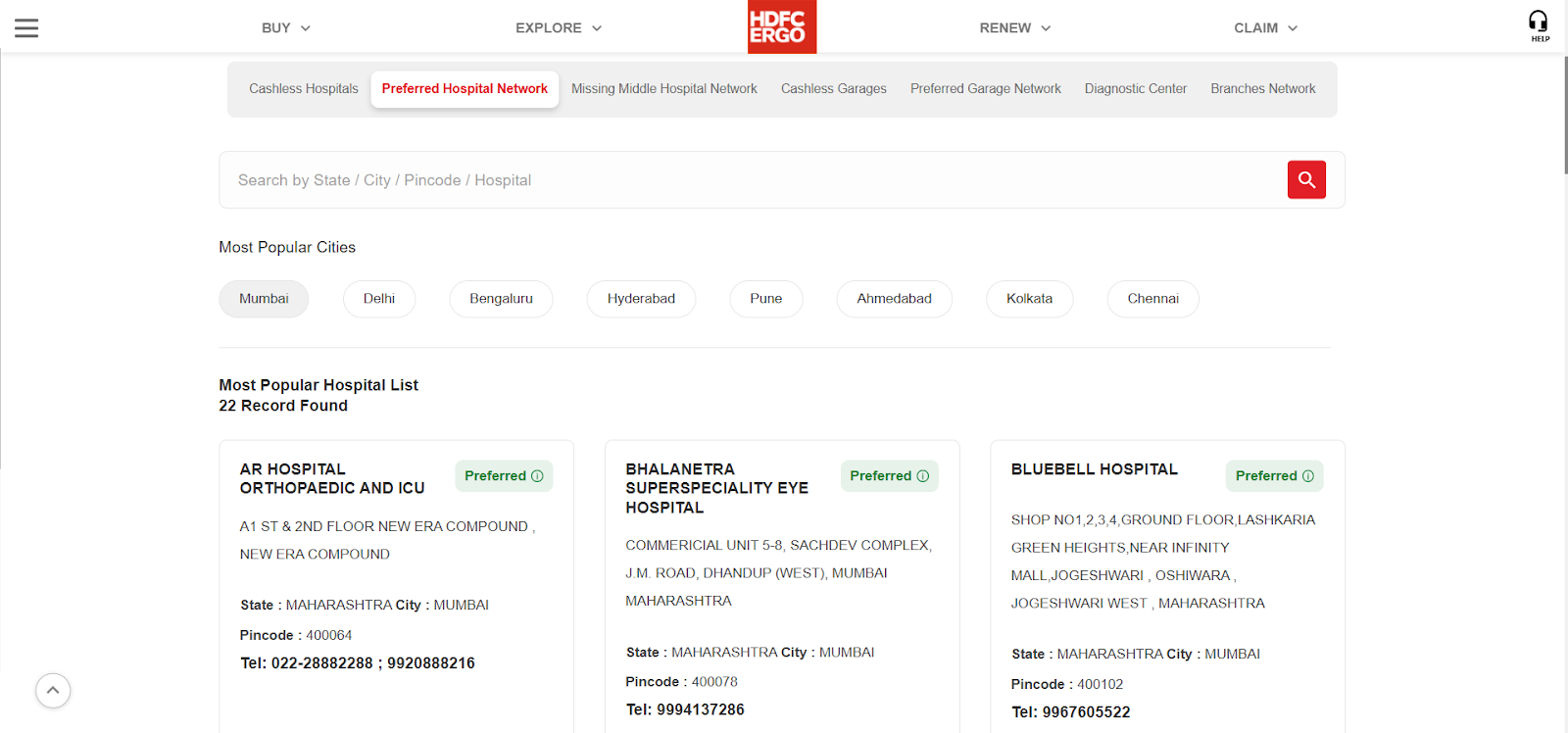
Task: Click the page vertical scrollbar
Action: click(x=1564, y=118)
